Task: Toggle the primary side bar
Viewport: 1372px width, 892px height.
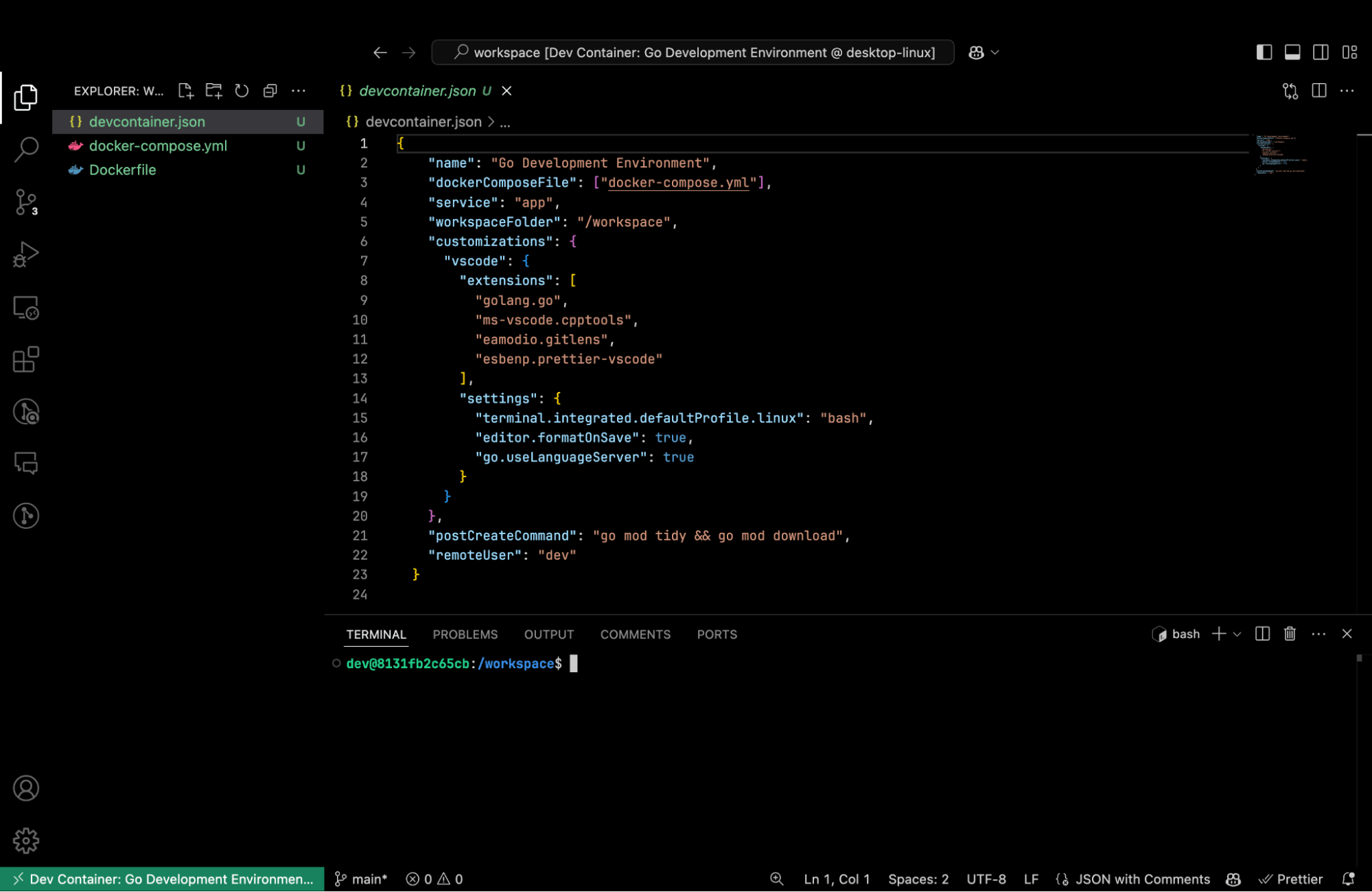Action: click(1264, 53)
